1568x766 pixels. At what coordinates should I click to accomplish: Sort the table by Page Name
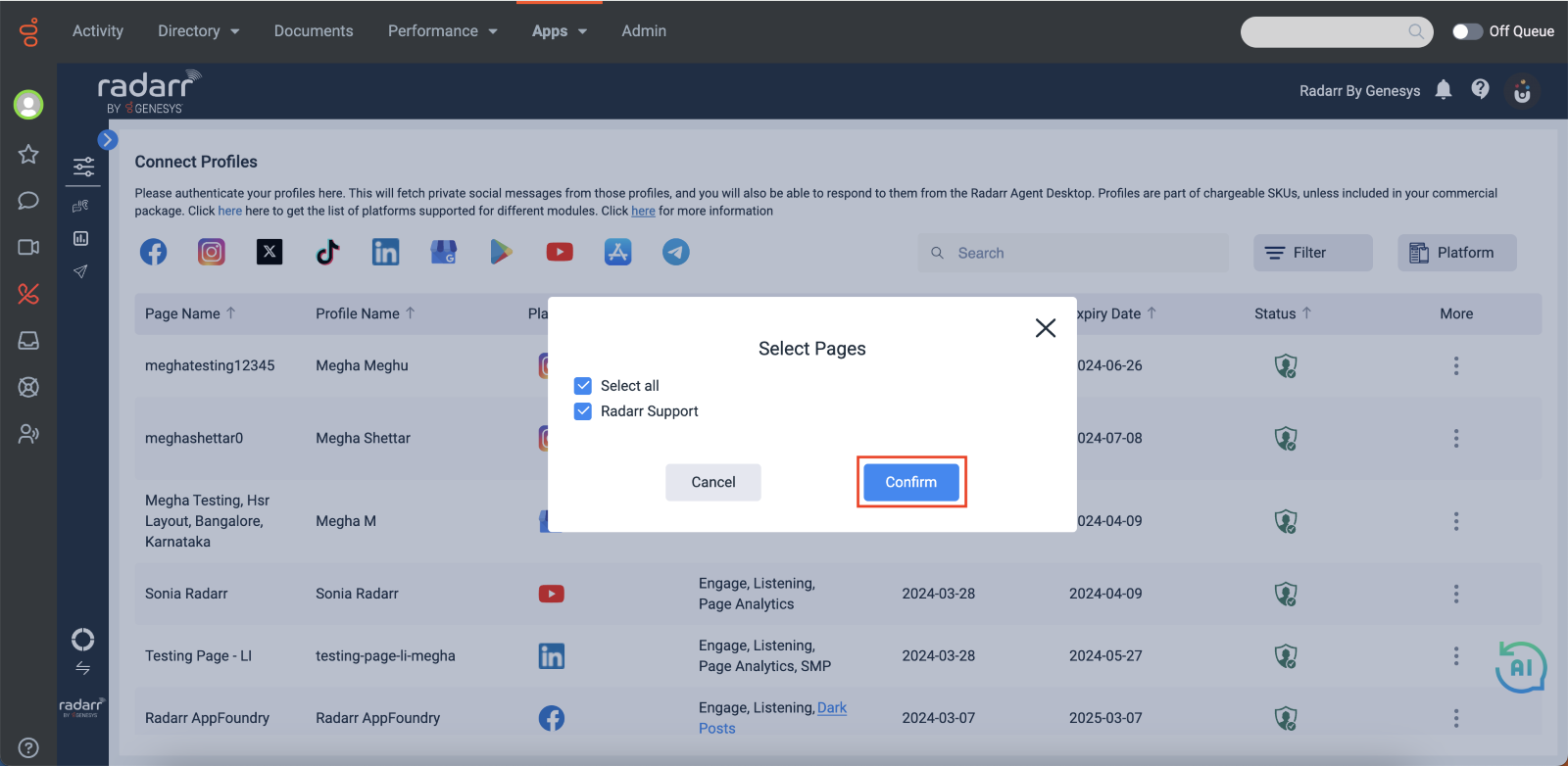pyautogui.click(x=190, y=313)
